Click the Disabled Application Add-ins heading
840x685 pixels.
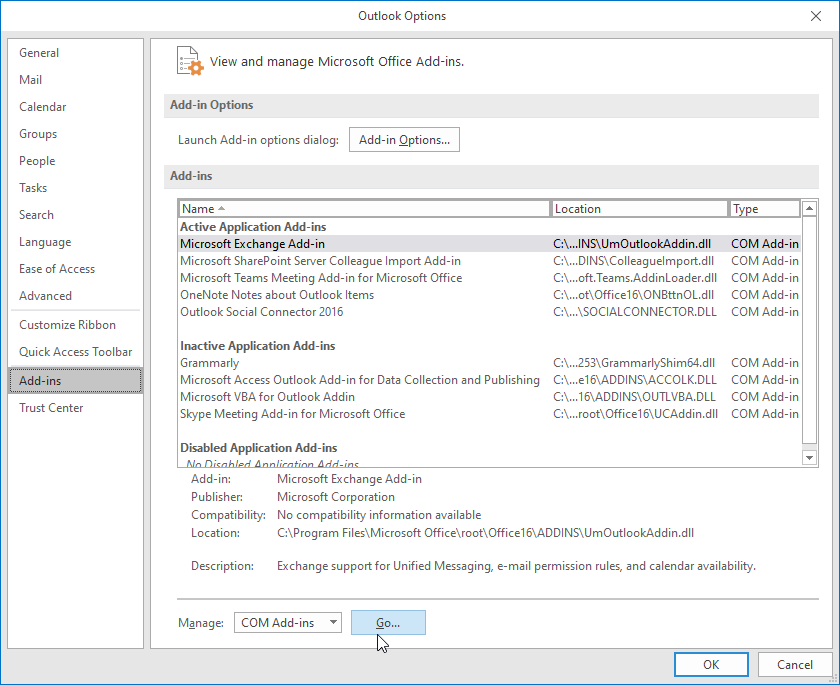coord(259,448)
